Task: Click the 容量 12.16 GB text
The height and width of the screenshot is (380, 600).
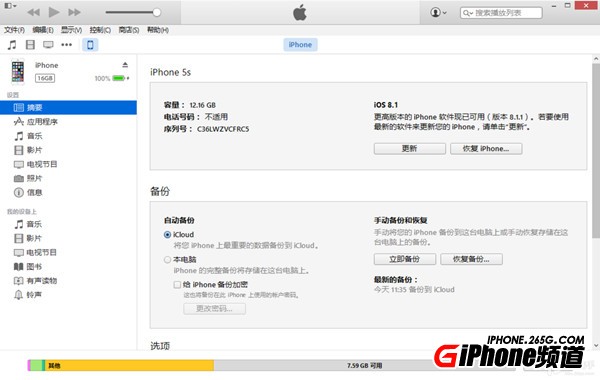Action: coord(190,105)
